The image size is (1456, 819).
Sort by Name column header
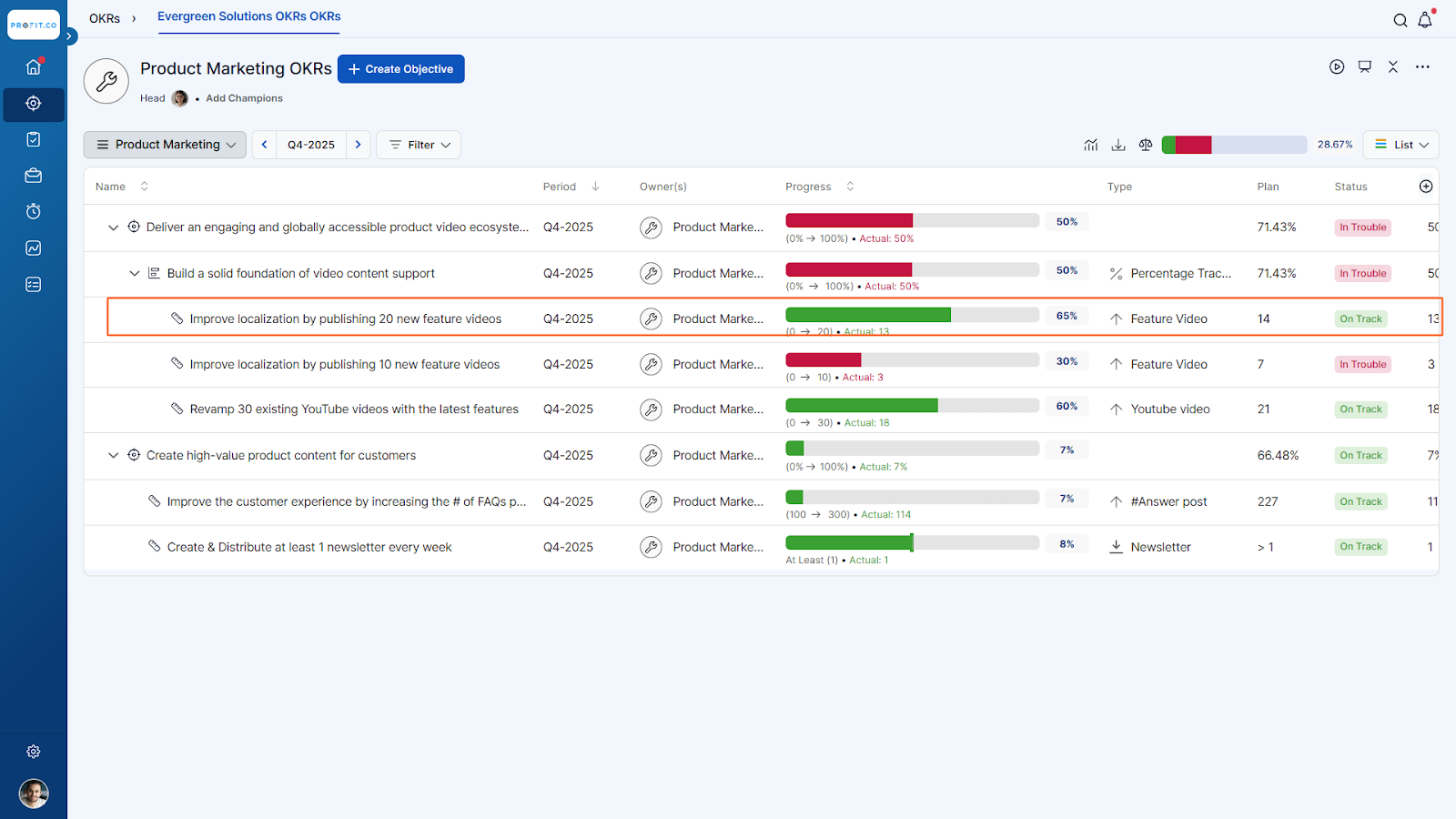(122, 187)
